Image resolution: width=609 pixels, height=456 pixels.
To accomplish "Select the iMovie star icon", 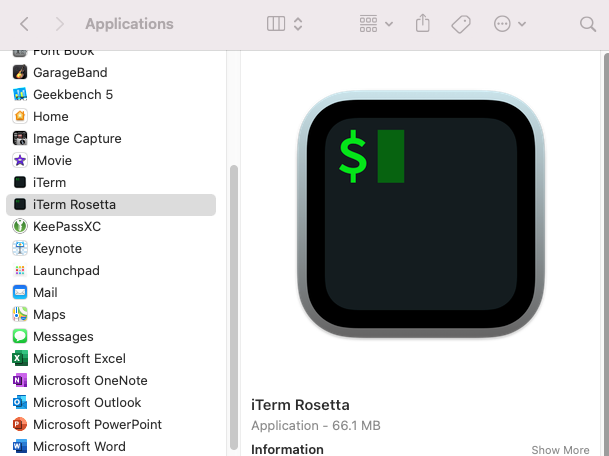I will tap(20, 160).
